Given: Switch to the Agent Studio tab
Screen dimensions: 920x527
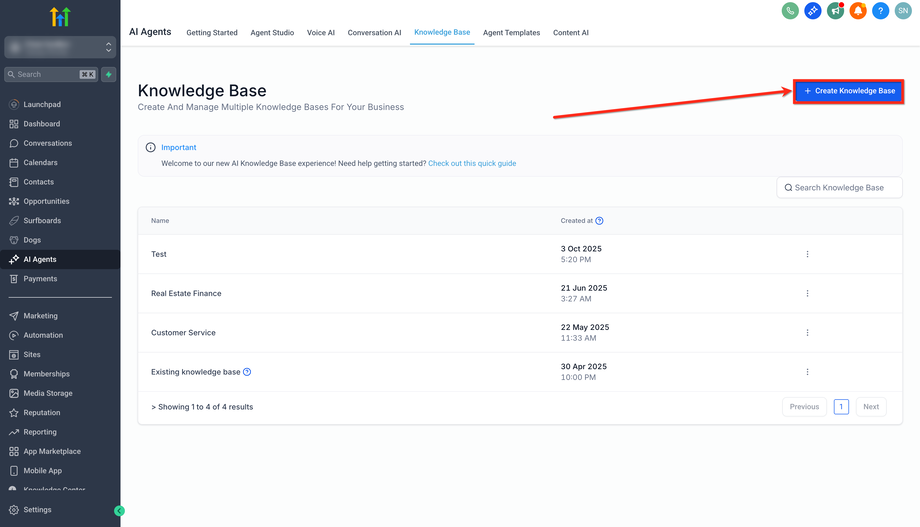Looking at the screenshot, I should [272, 33].
